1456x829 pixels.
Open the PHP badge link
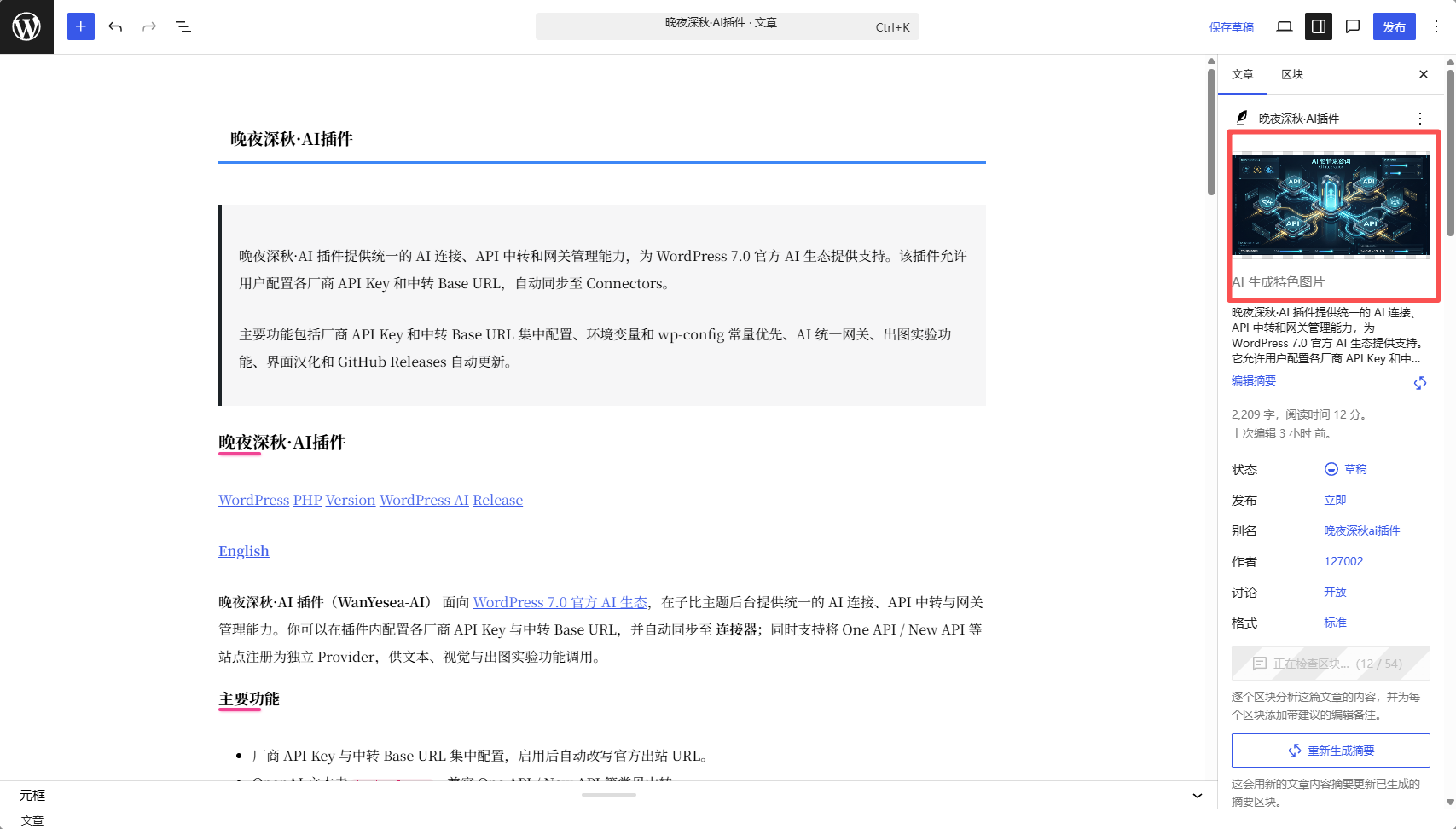307,500
